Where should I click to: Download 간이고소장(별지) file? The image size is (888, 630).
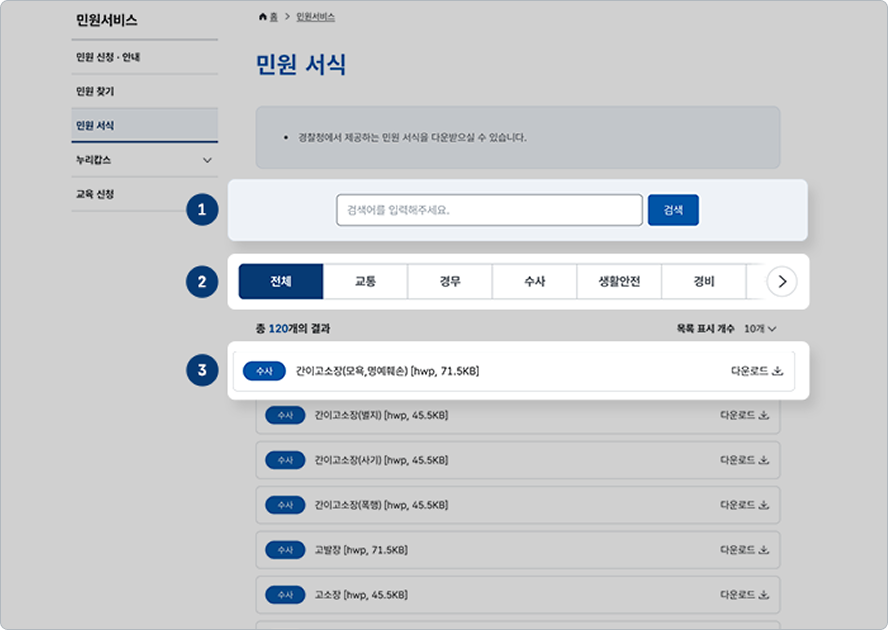[x=745, y=415]
